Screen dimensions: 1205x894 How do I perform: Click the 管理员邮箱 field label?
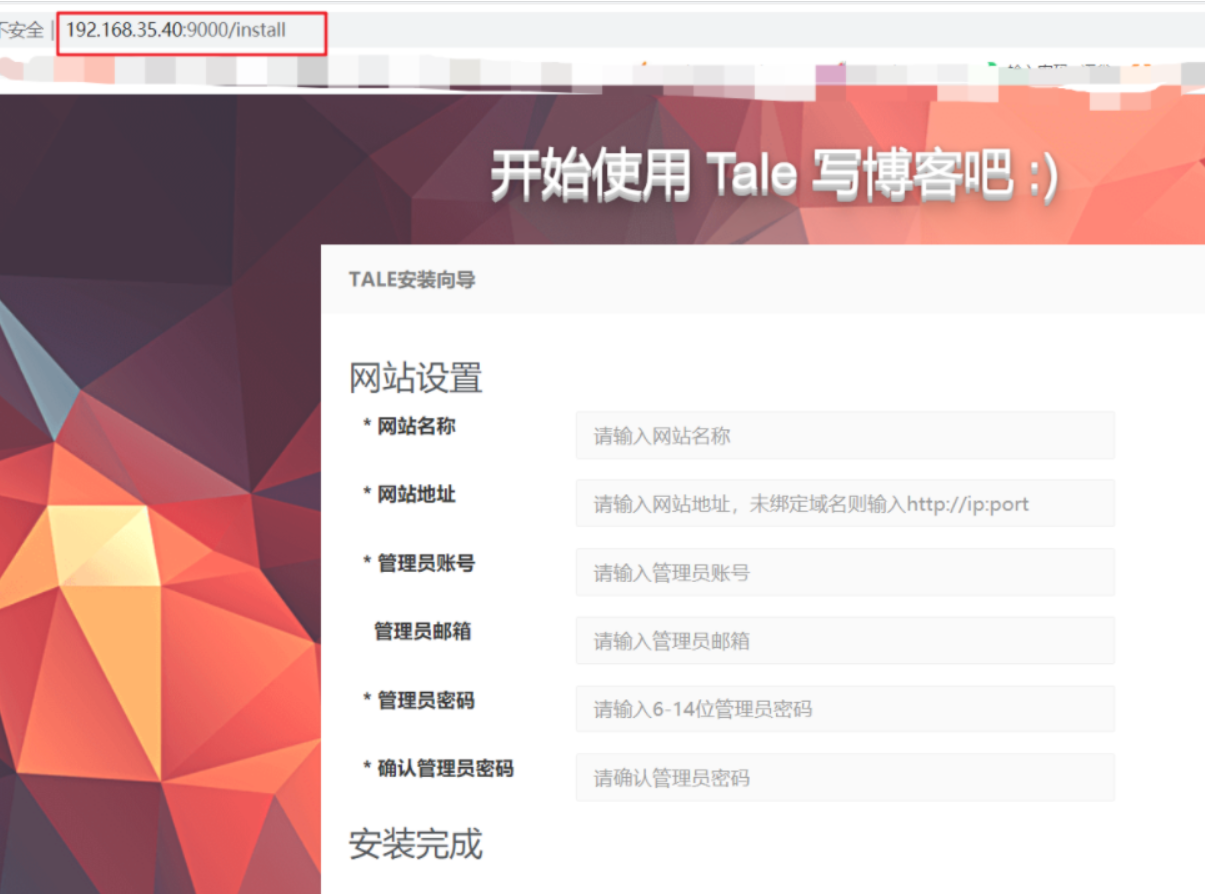point(422,631)
